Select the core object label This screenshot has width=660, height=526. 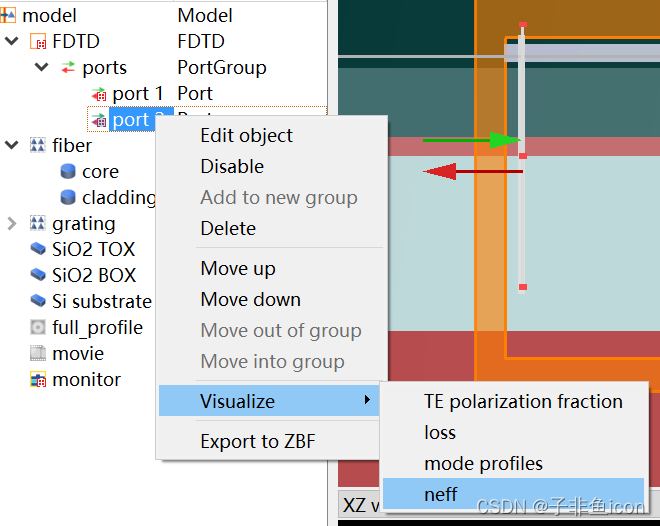100,172
